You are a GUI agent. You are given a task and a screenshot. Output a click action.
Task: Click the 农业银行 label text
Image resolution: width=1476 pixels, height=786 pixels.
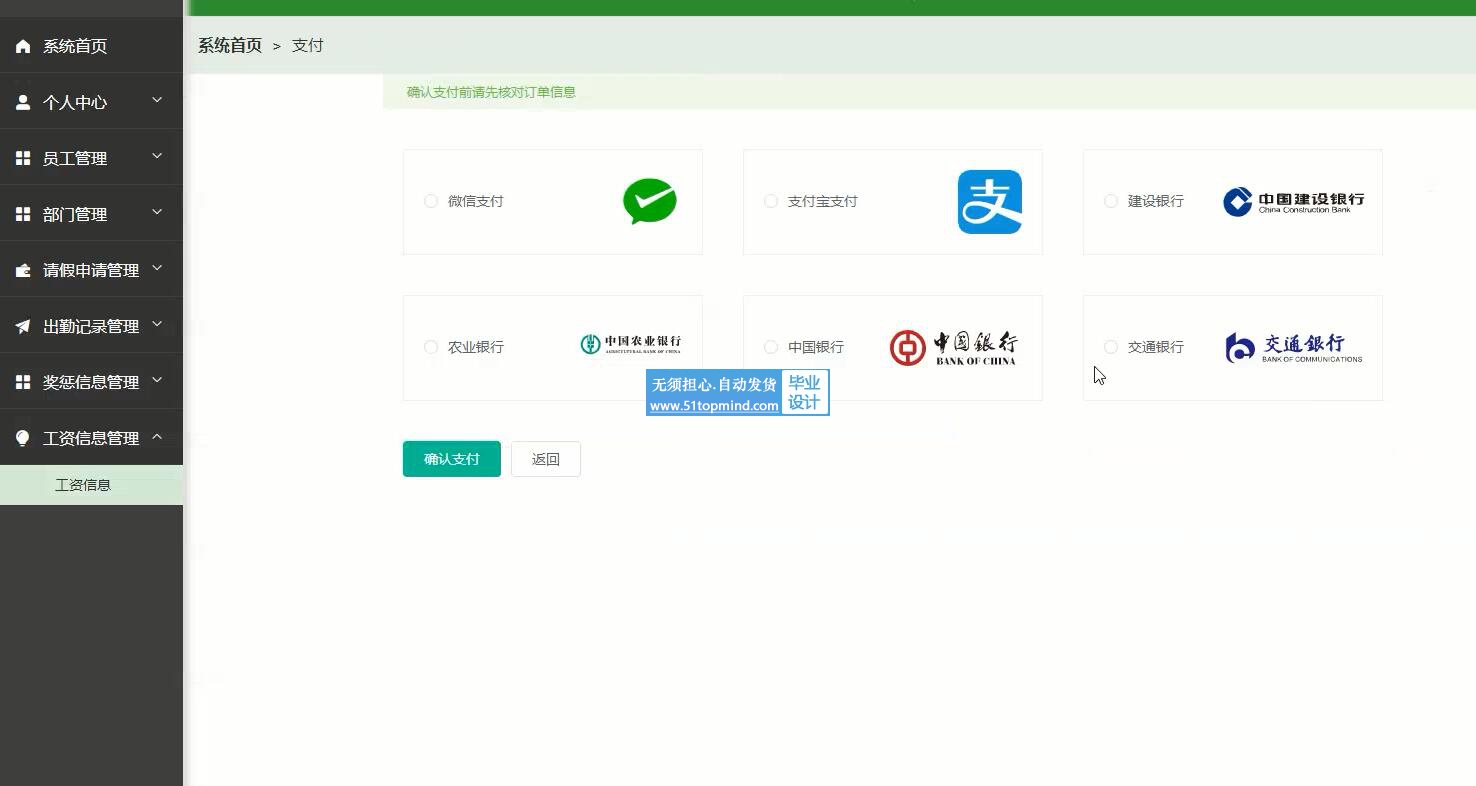476,347
